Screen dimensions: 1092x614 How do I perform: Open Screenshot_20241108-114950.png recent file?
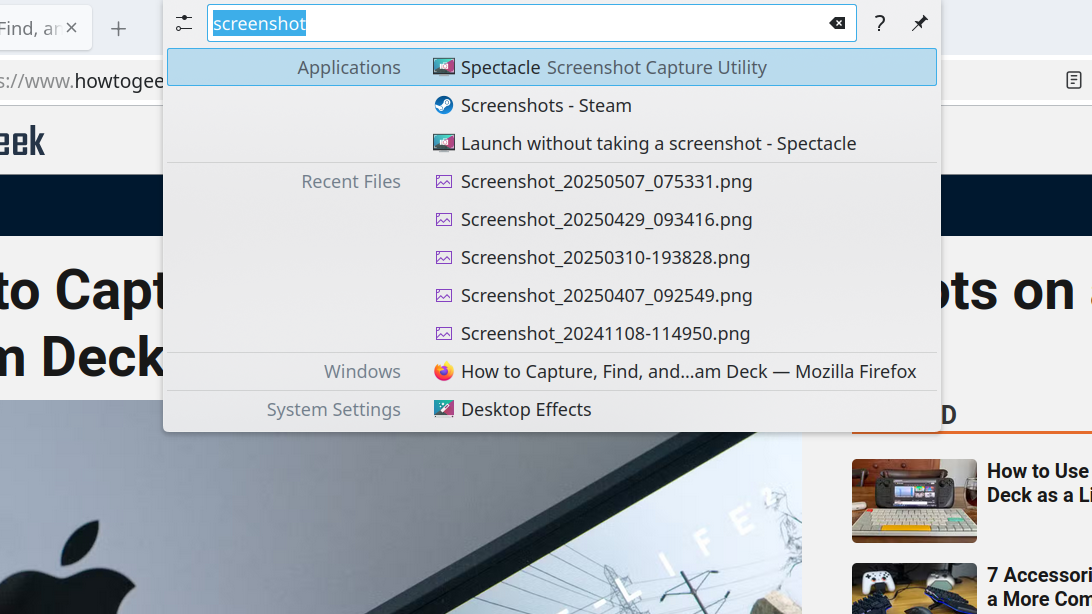[x=605, y=333]
